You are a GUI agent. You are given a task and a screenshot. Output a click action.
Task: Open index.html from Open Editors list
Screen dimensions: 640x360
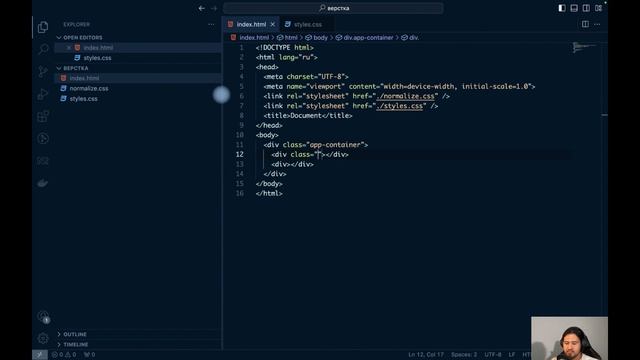click(x=98, y=48)
